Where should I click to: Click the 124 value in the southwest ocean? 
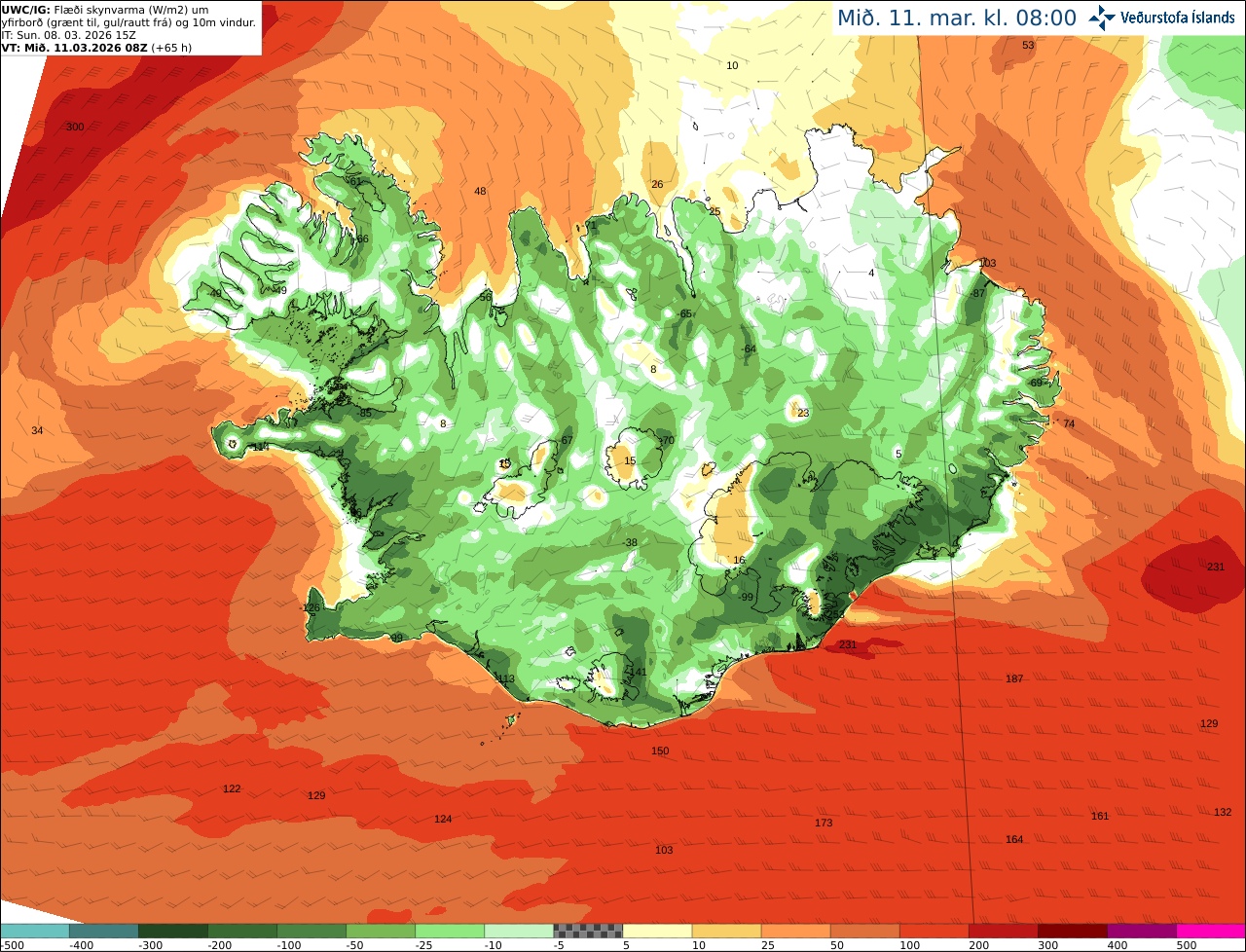click(x=443, y=820)
